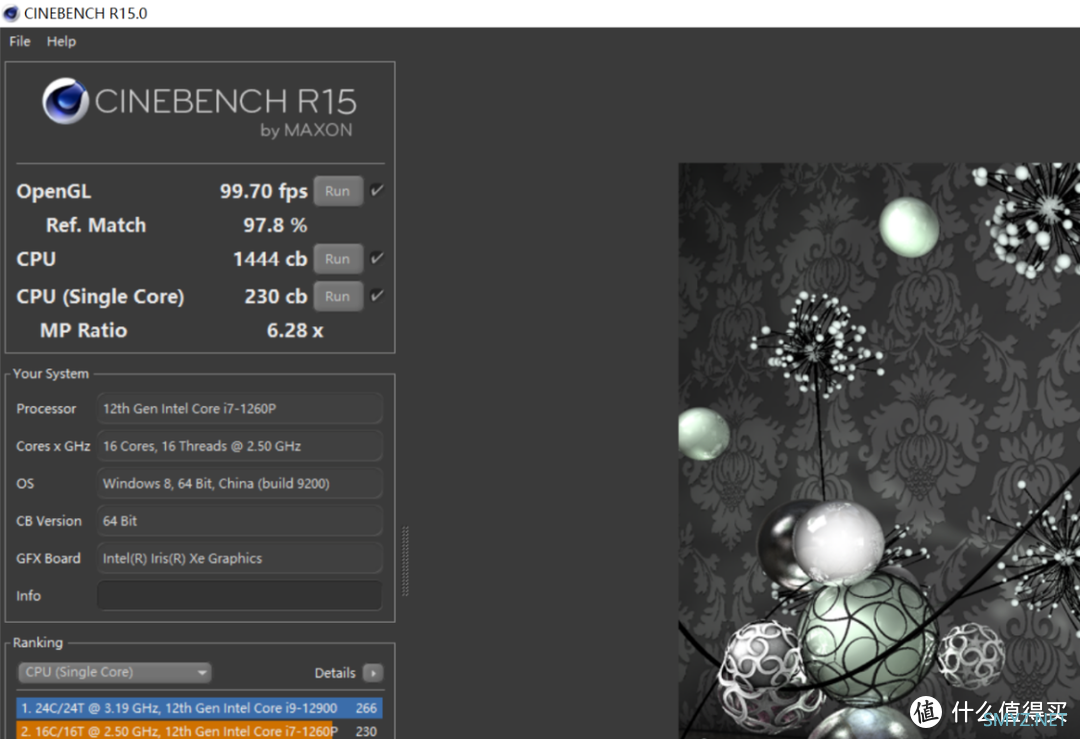Viewport: 1080px width, 739px height.
Task: Click the Ref. Match value 97.8 %
Action: 275,225
